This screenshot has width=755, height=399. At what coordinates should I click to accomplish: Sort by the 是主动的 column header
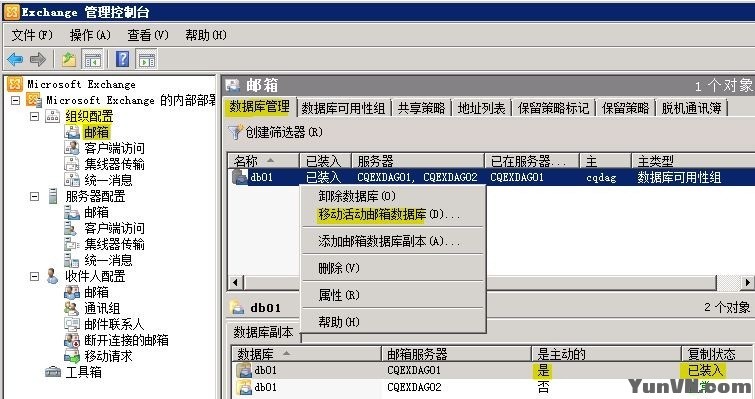[606, 354]
